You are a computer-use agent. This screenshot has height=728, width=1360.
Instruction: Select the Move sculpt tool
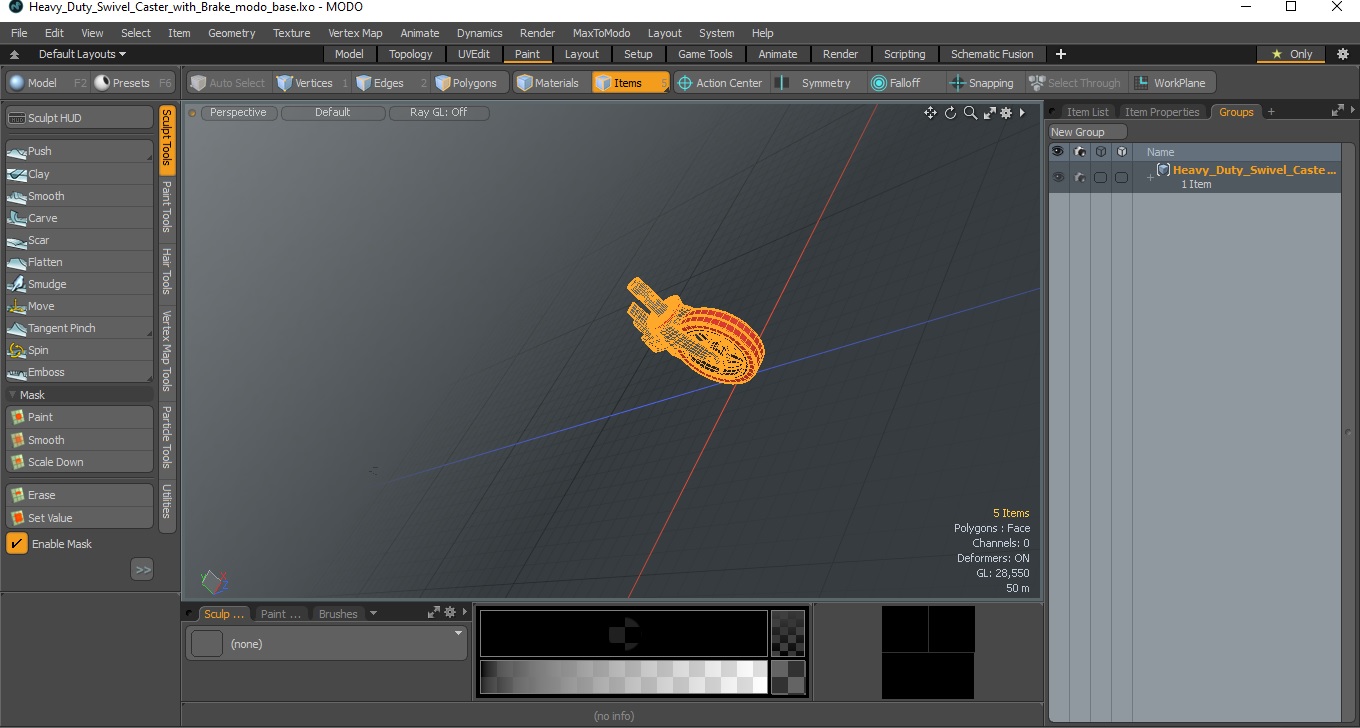coord(79,306)
